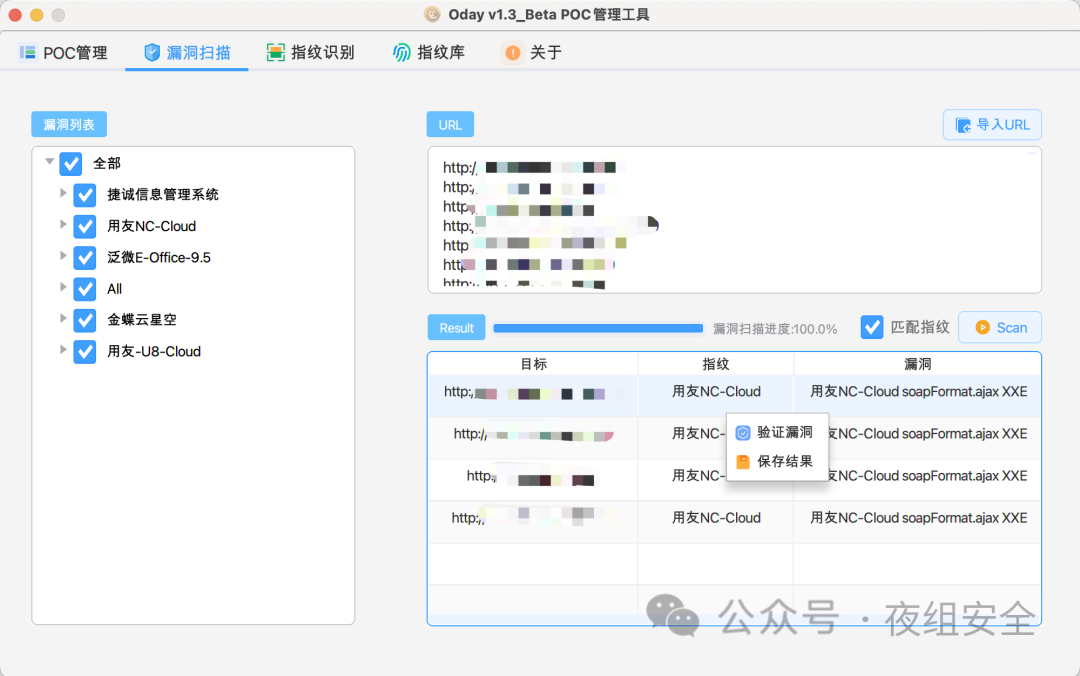Start scanning with the Scan button

[1000, 327]
